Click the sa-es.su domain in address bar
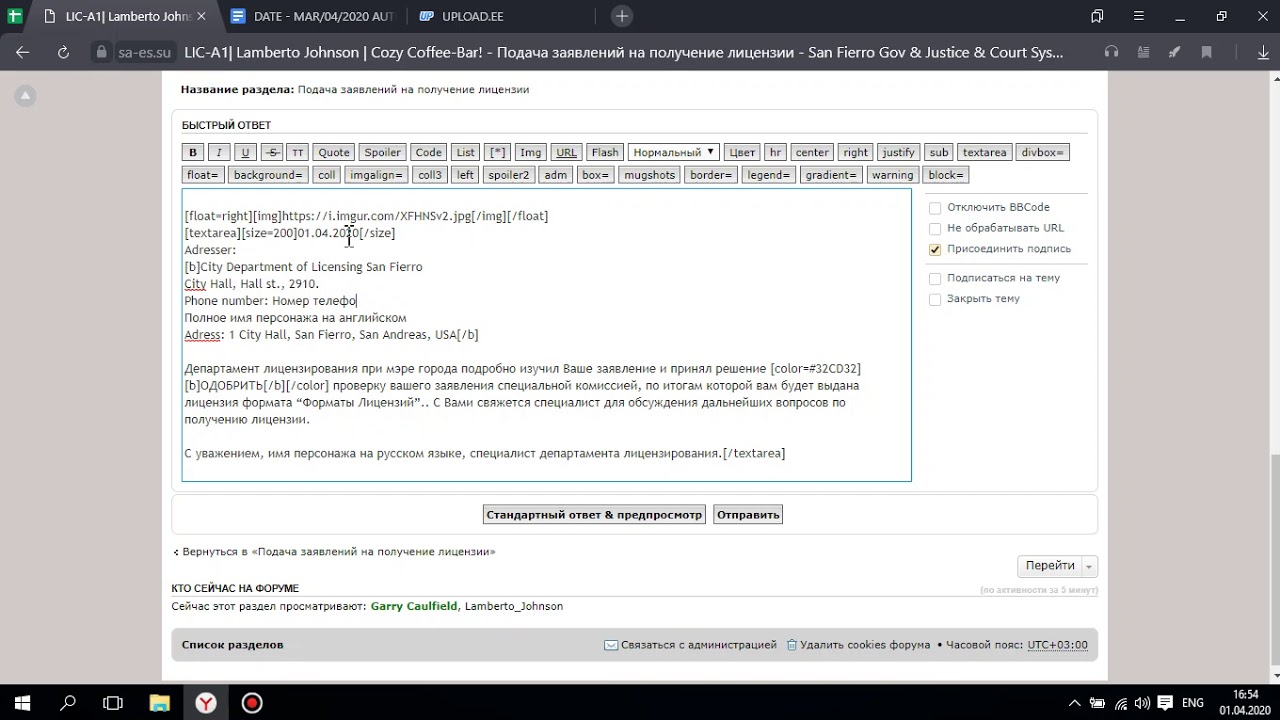1280x720 pixels. tap(144, 52)
